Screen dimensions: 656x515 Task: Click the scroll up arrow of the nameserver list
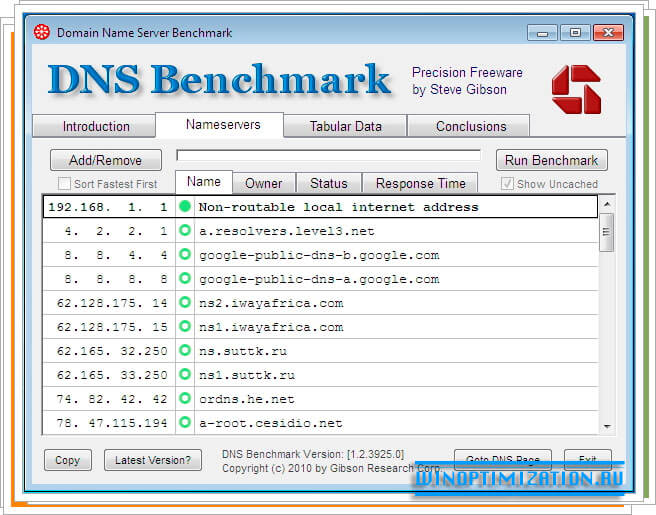coord(607,204)
